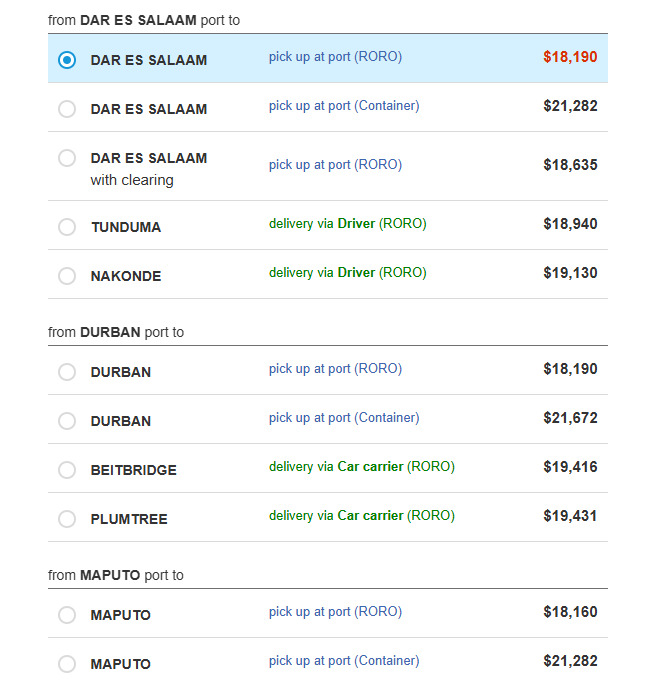Select Nakonde delivery via Driver radio
Viewport: 663px width, 684px height.
tap(67, 276)
